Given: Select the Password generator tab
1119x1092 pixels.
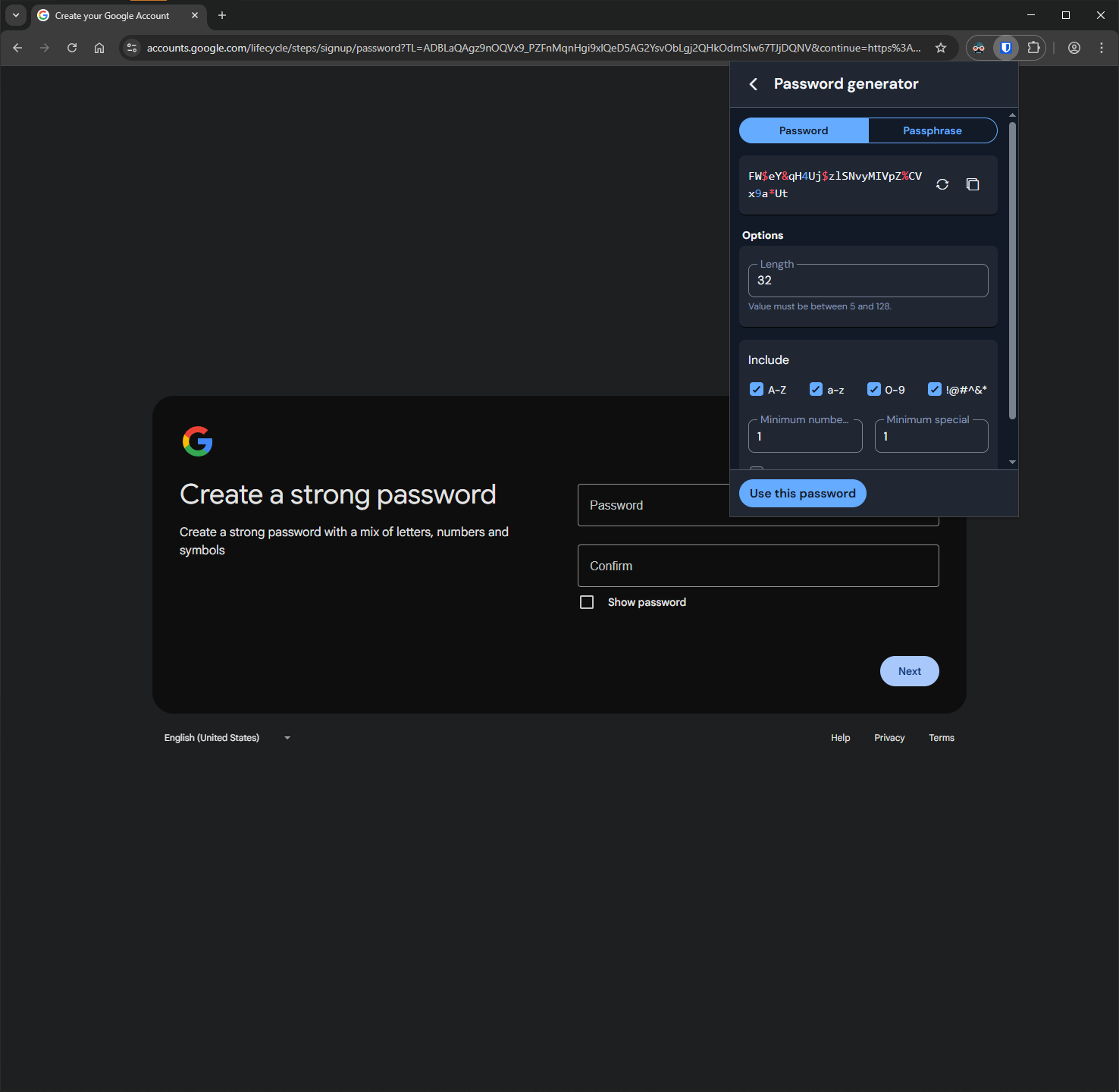Looking at the screenshot, I should pos(804,130).
